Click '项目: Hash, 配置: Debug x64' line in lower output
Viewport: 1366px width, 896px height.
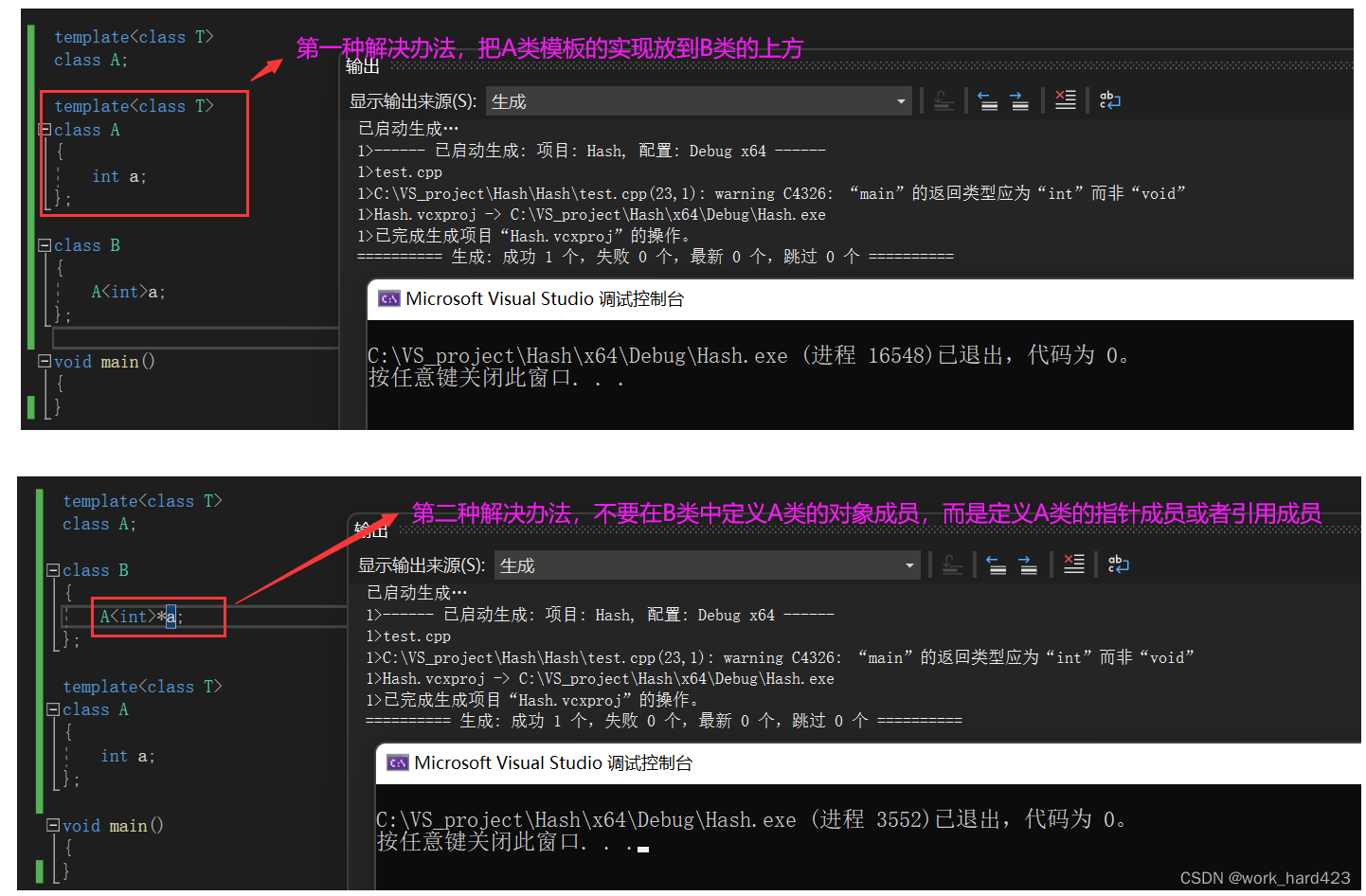(600, 615)
